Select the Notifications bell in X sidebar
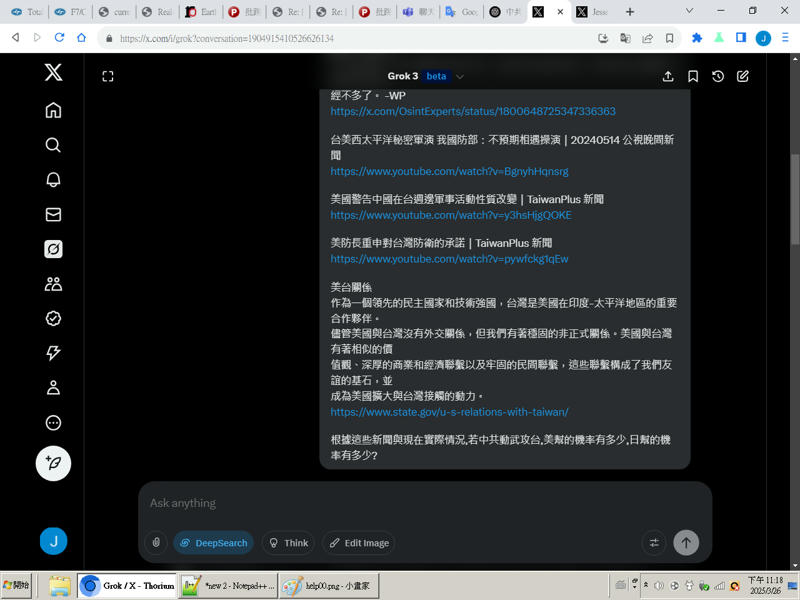 pyautogui.click(x=53, y=179)
